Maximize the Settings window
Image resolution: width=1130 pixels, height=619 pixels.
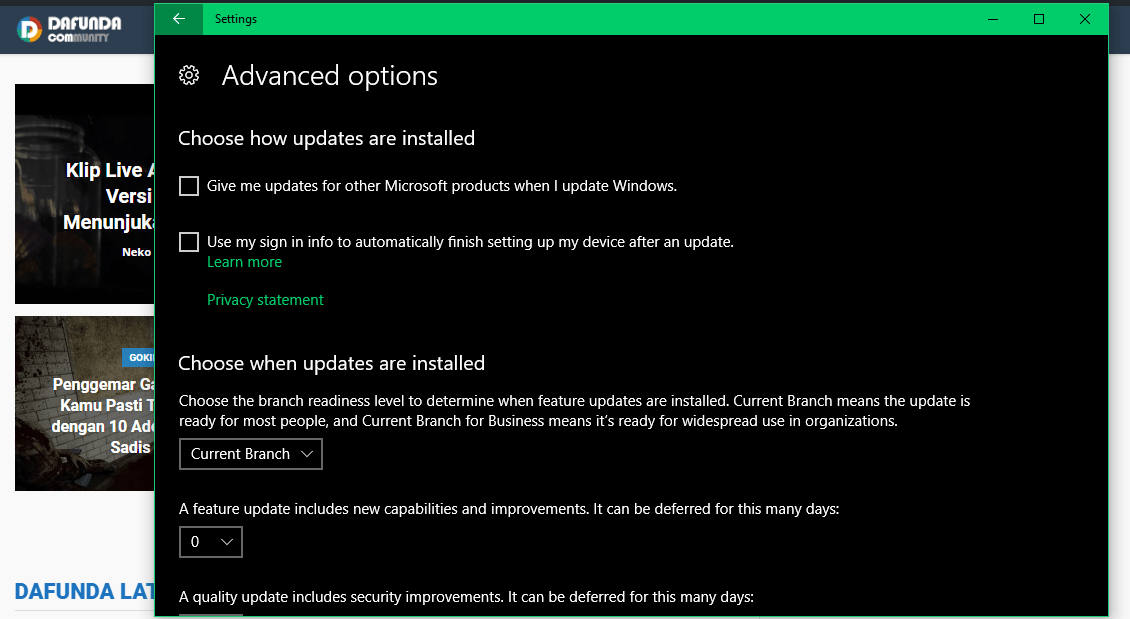pos(1039,19)
